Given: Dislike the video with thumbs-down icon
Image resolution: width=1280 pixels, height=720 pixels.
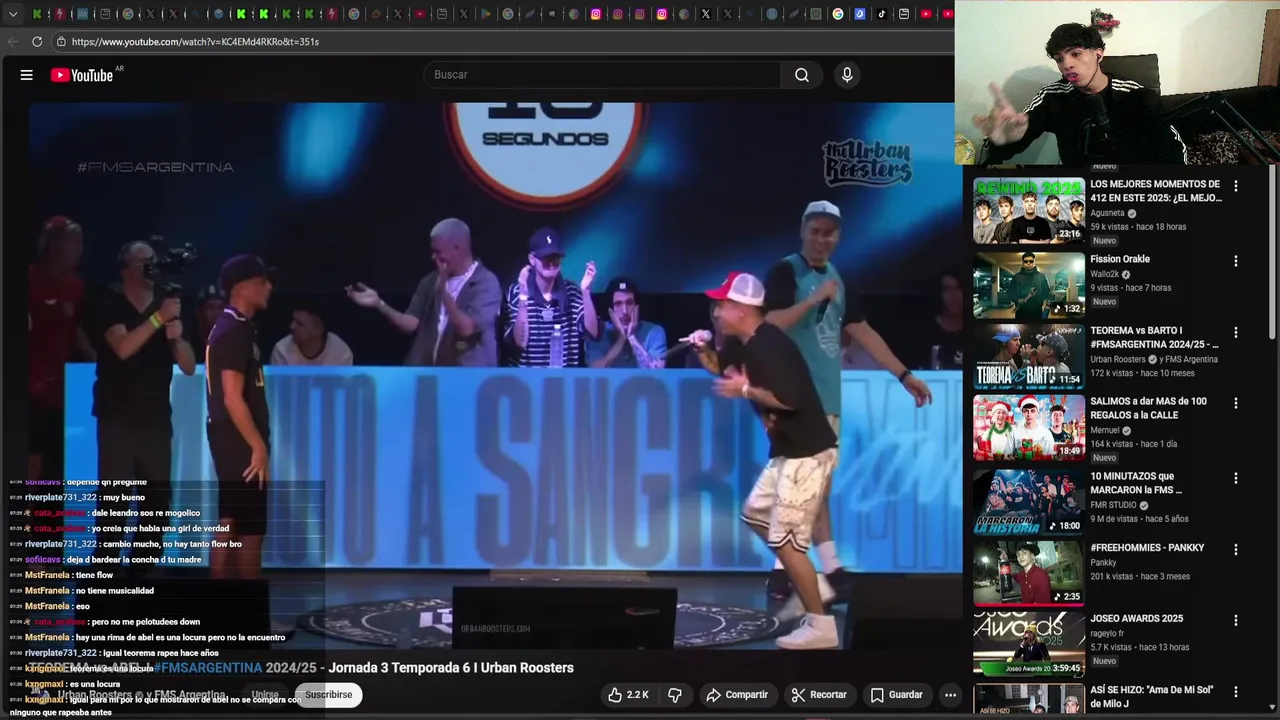Looking at the screenshot, I should tap(675, 695).
